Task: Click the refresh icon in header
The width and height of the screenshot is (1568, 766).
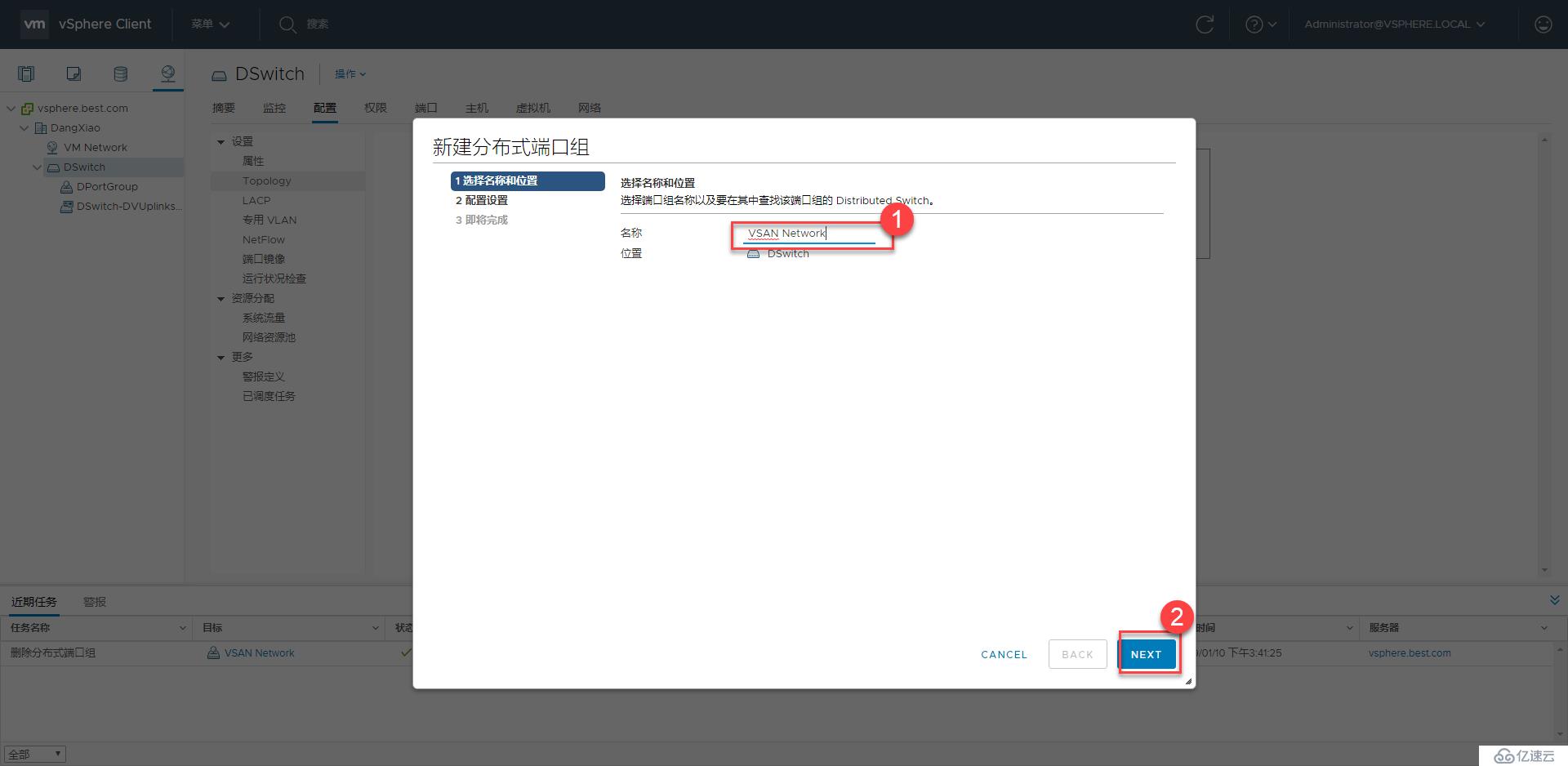Action: (x=1205, y=24)
